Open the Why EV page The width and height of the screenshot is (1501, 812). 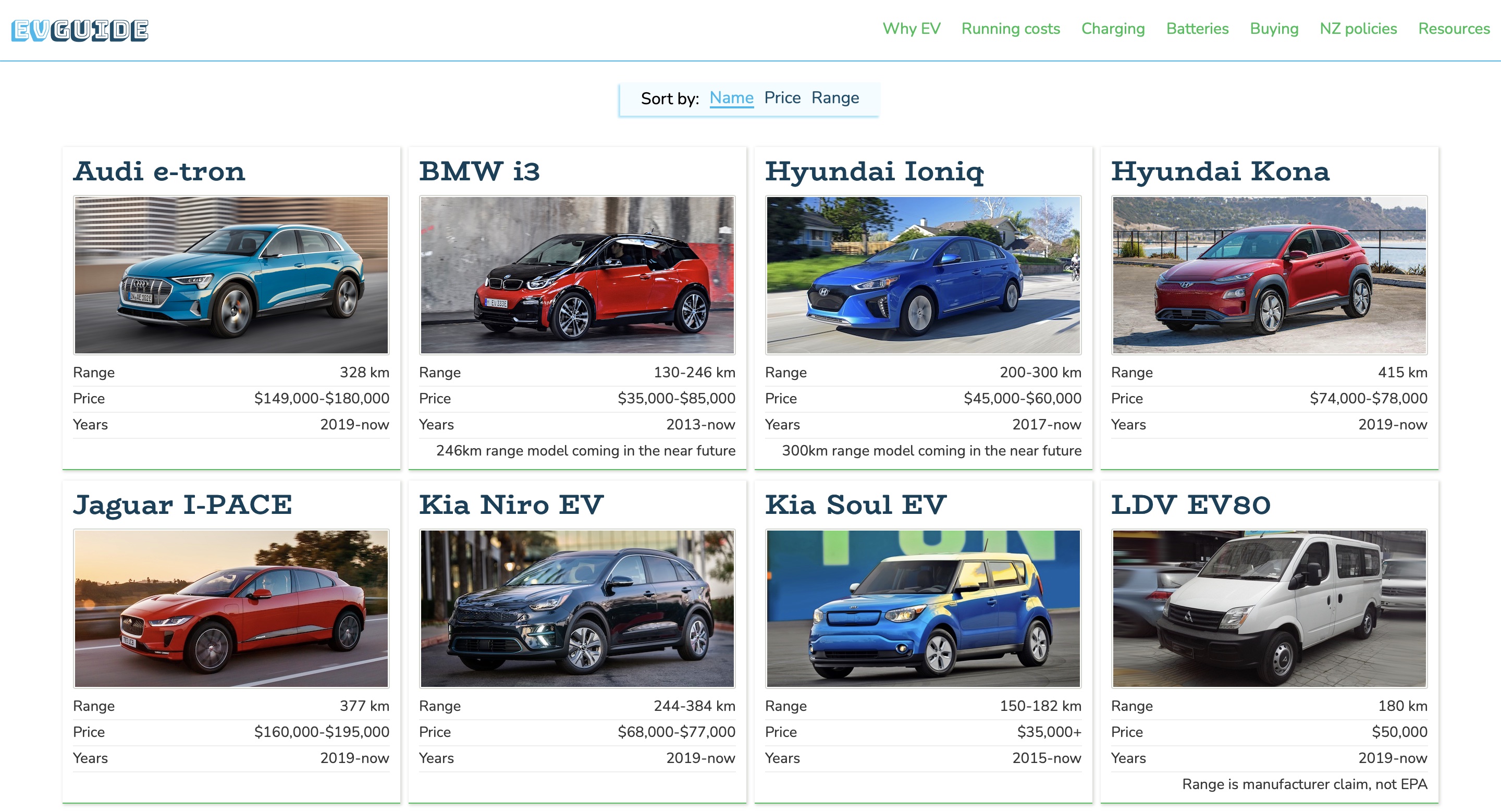pos(911,29)
